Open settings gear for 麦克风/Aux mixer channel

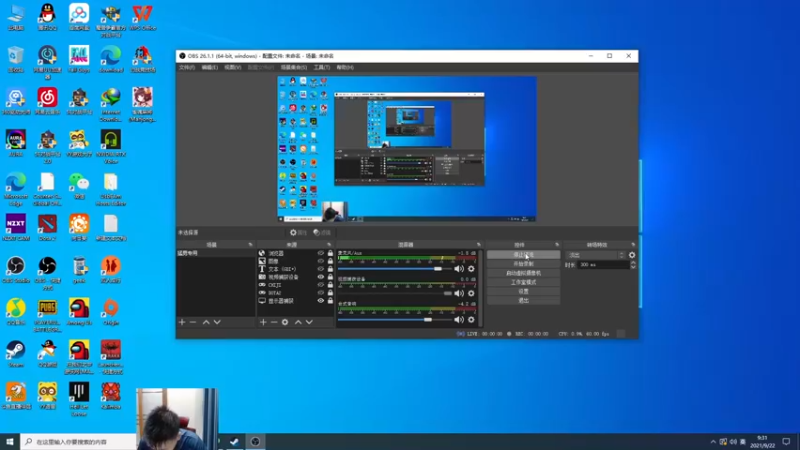point(471,269)
